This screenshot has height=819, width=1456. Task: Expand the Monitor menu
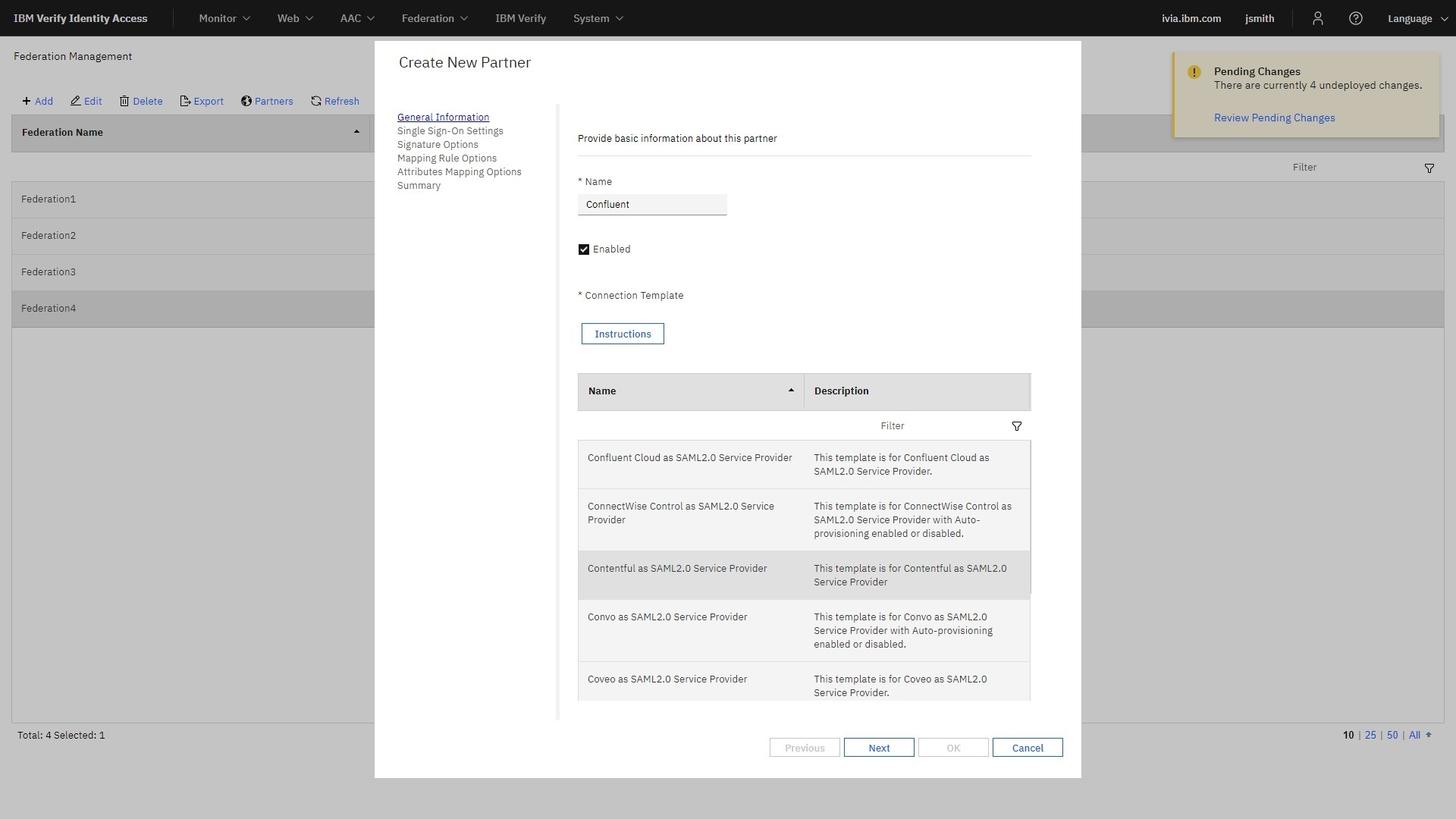(224, 18)
